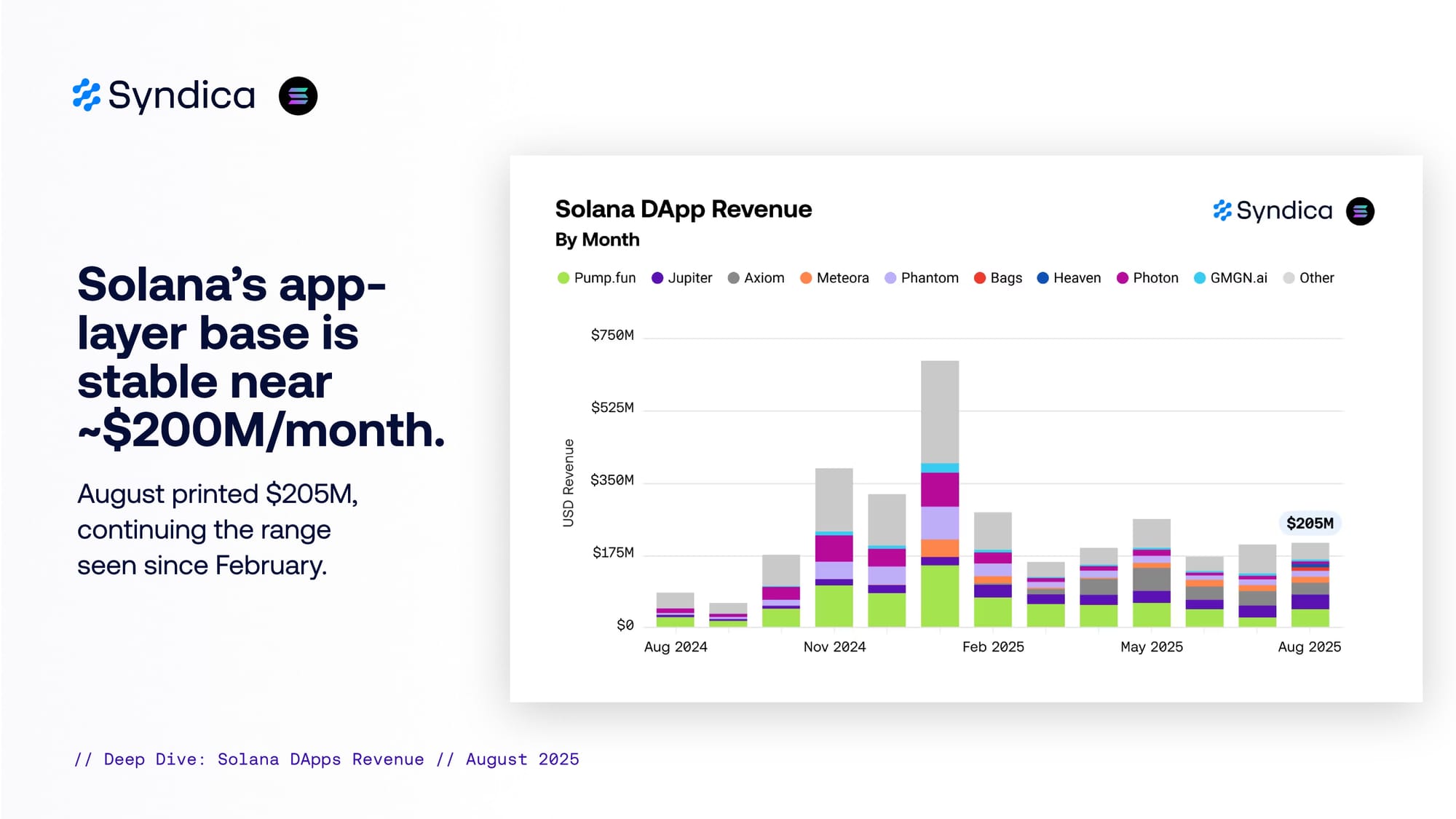Click the By Month subtitle

[597, 240]
